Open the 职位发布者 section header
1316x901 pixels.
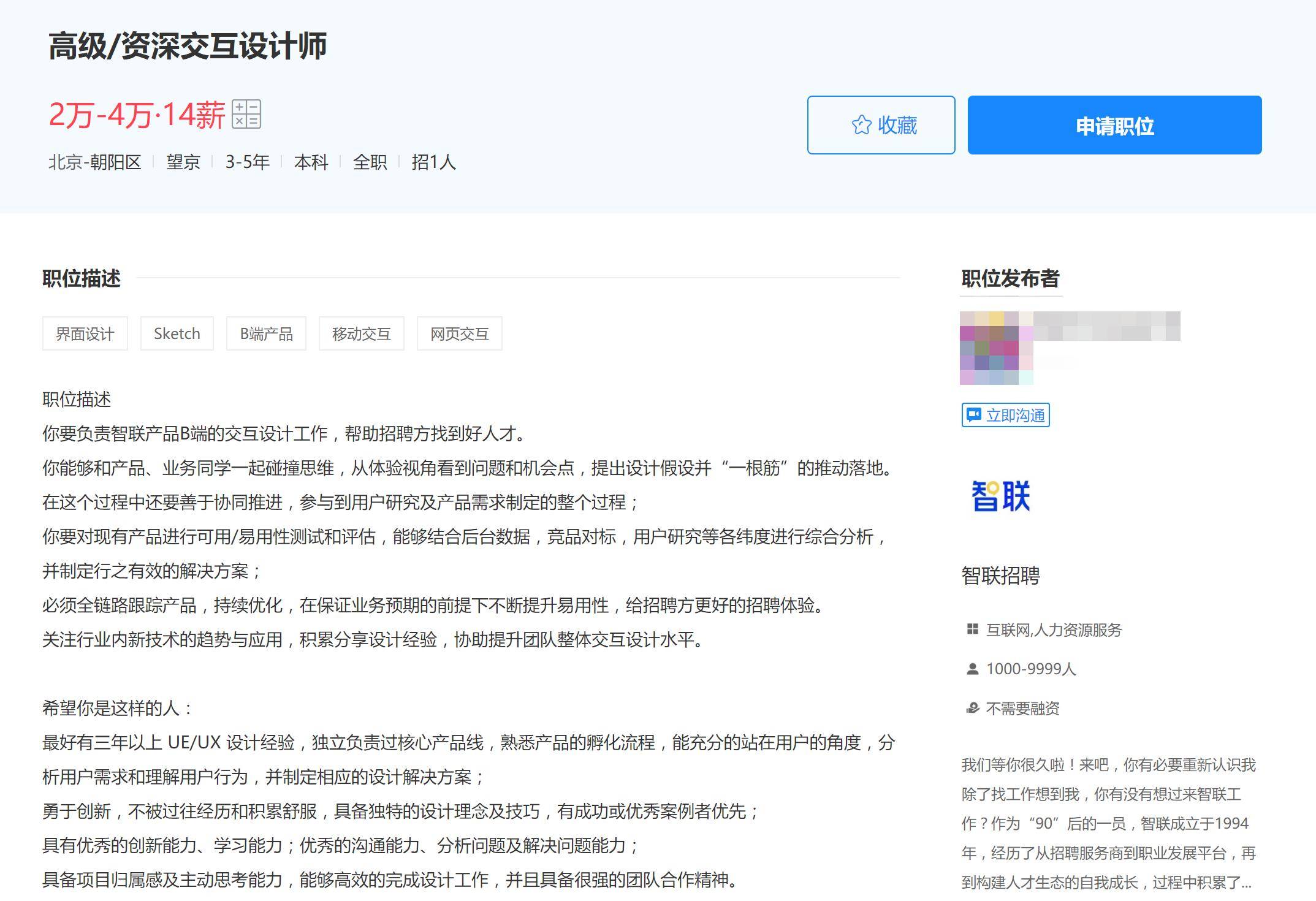[x=1010, y=279]
